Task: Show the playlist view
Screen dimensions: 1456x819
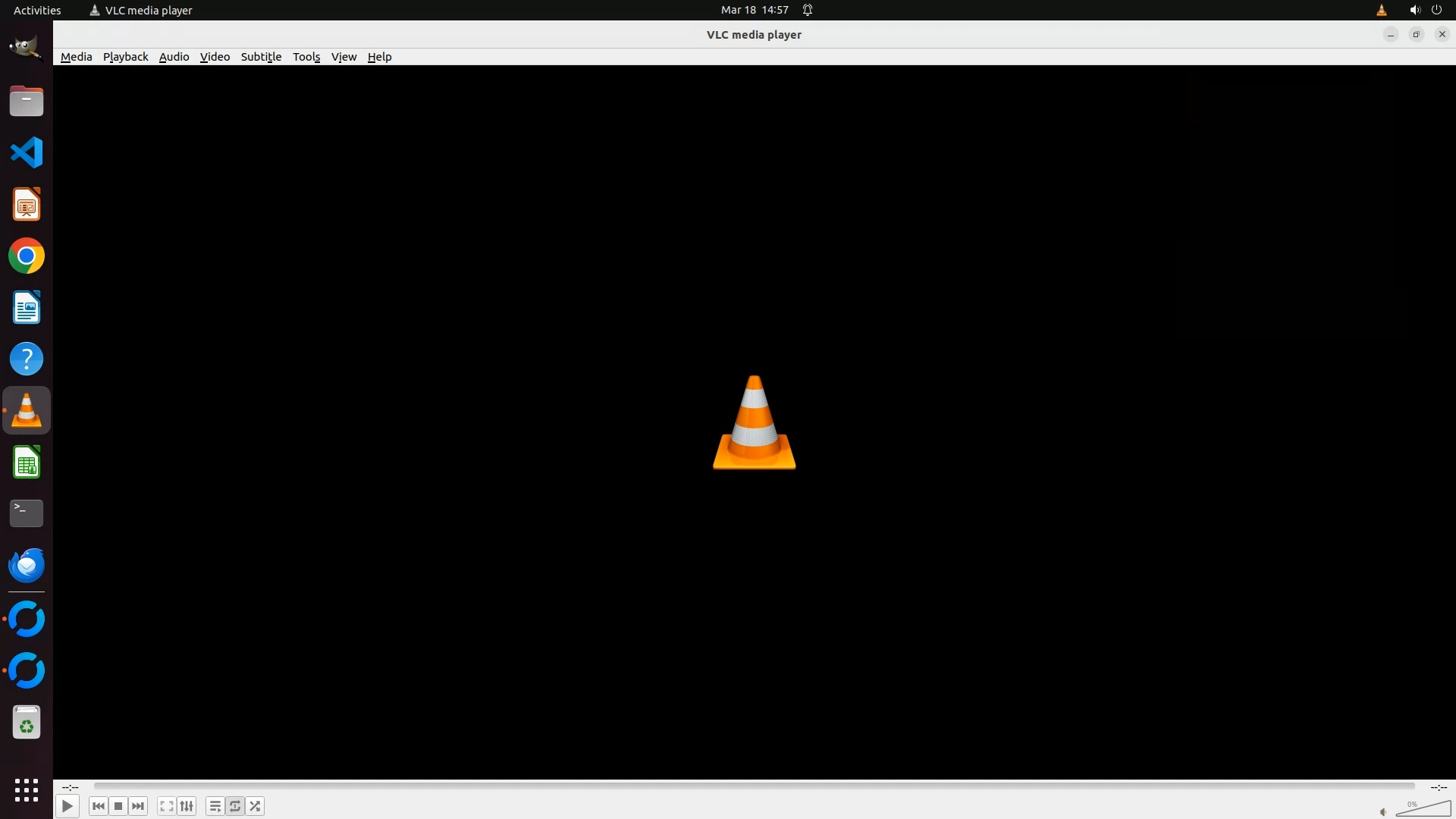Action: coord(215,806)
